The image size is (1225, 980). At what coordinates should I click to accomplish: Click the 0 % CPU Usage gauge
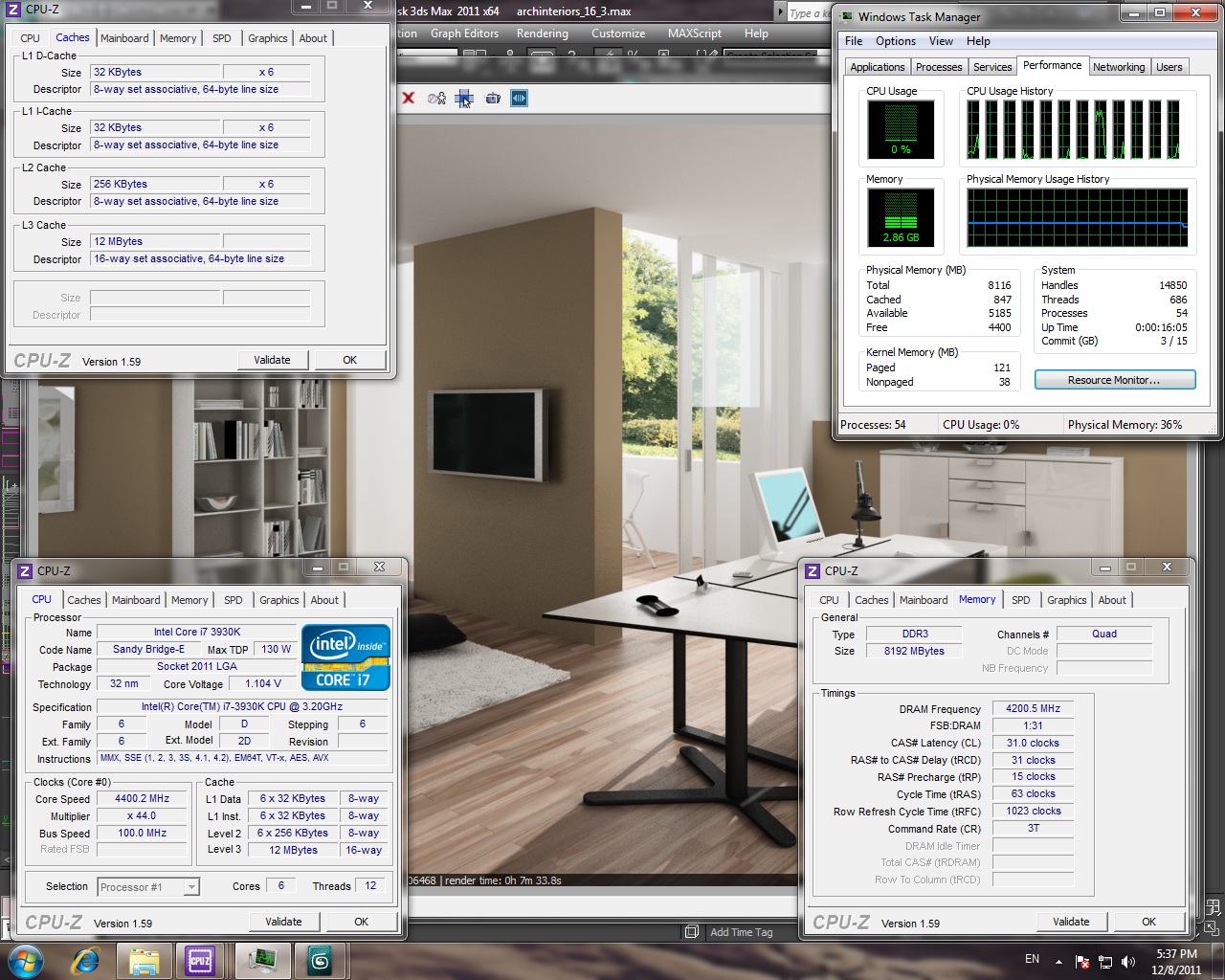901,128
